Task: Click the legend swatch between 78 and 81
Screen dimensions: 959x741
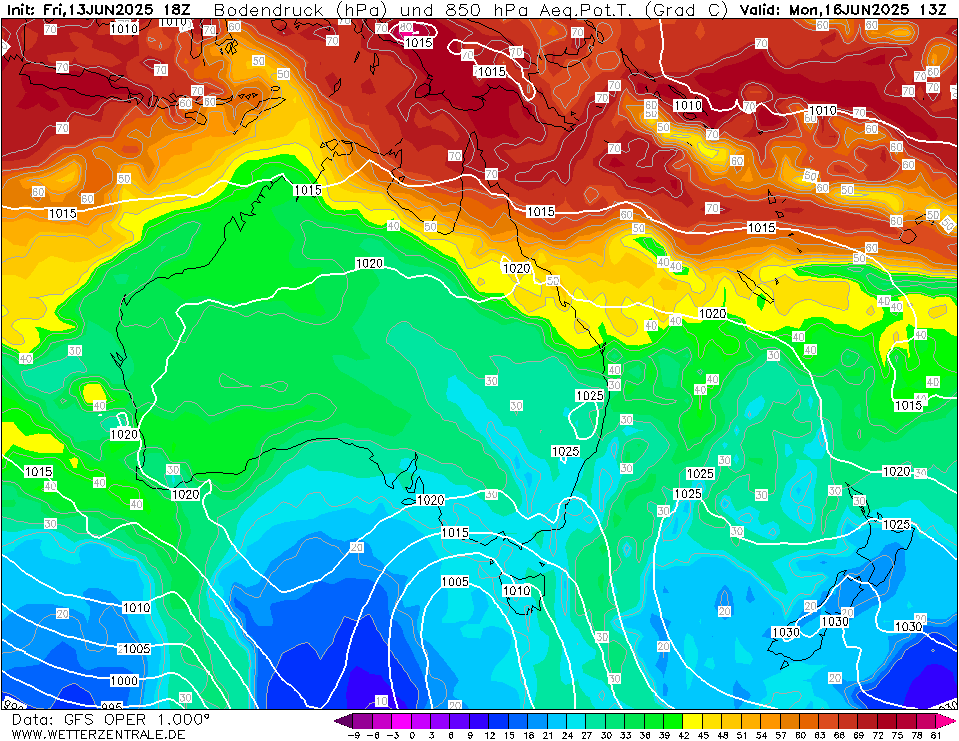Action: pyautogui.click(x=924, y=720)
